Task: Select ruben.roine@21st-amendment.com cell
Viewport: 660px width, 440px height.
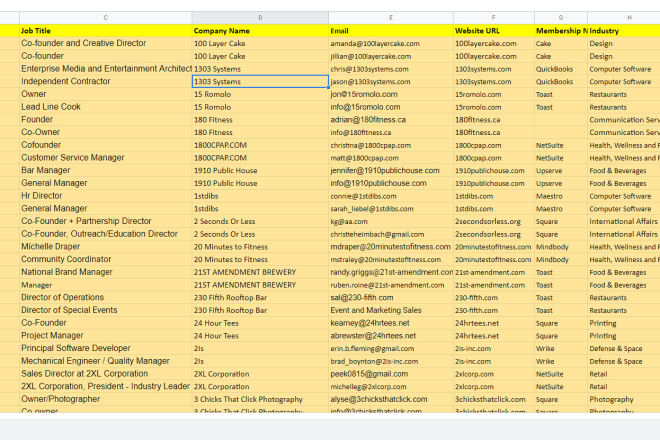Action: 391,285
